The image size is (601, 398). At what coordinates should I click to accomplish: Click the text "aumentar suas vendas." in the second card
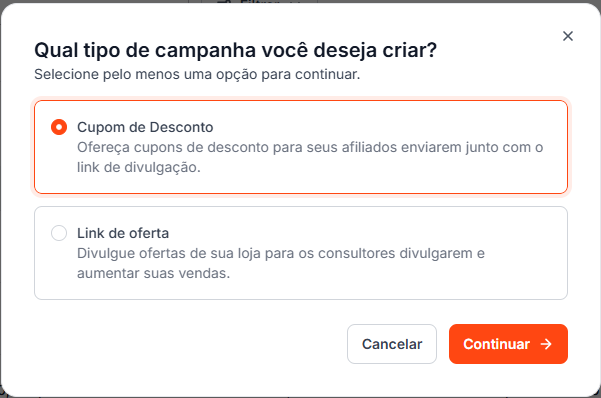tap(153, 273)
